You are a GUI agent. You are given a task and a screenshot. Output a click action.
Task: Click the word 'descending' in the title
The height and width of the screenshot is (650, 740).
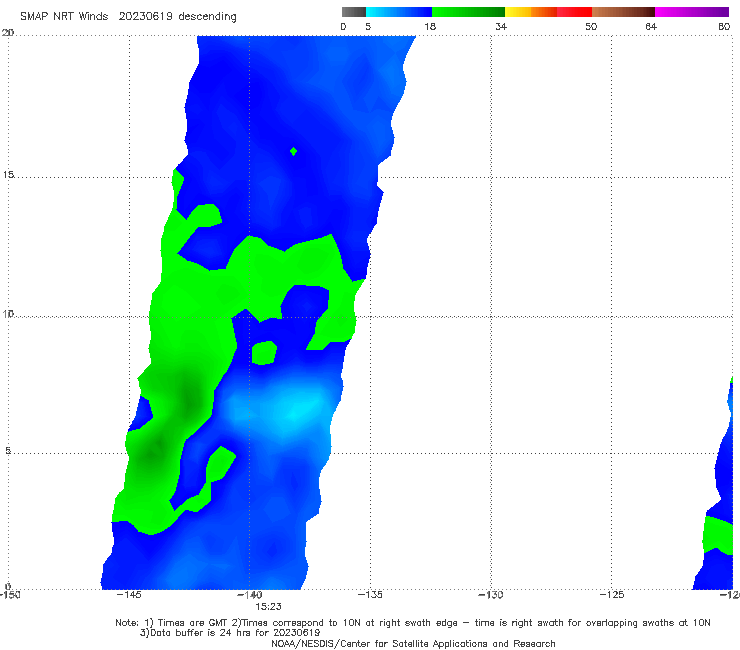pyautogui.click(x=207, y=17)
